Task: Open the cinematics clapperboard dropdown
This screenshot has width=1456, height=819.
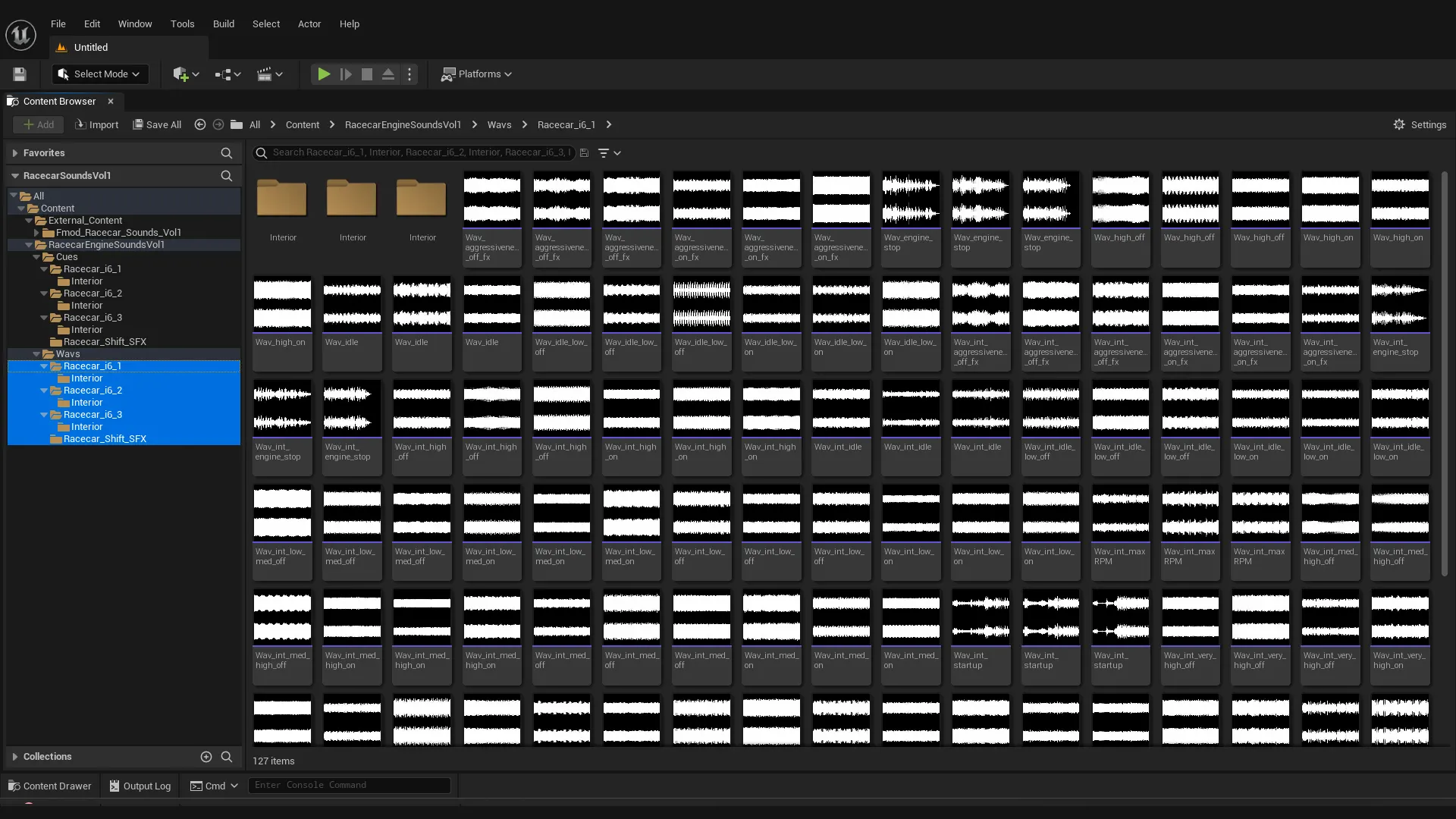Action: [269, 74]
